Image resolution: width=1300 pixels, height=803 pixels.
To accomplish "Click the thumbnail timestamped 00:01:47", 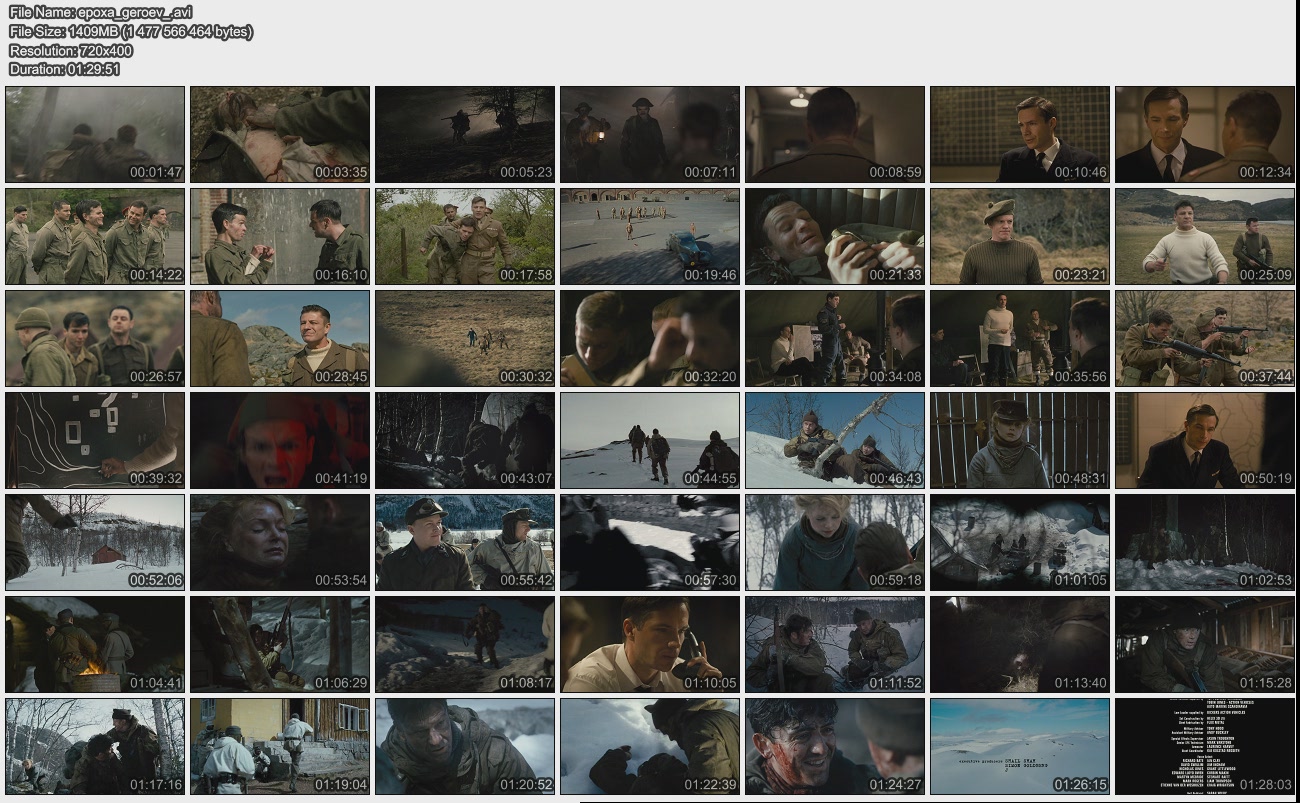I will click(x=95, y=134).
